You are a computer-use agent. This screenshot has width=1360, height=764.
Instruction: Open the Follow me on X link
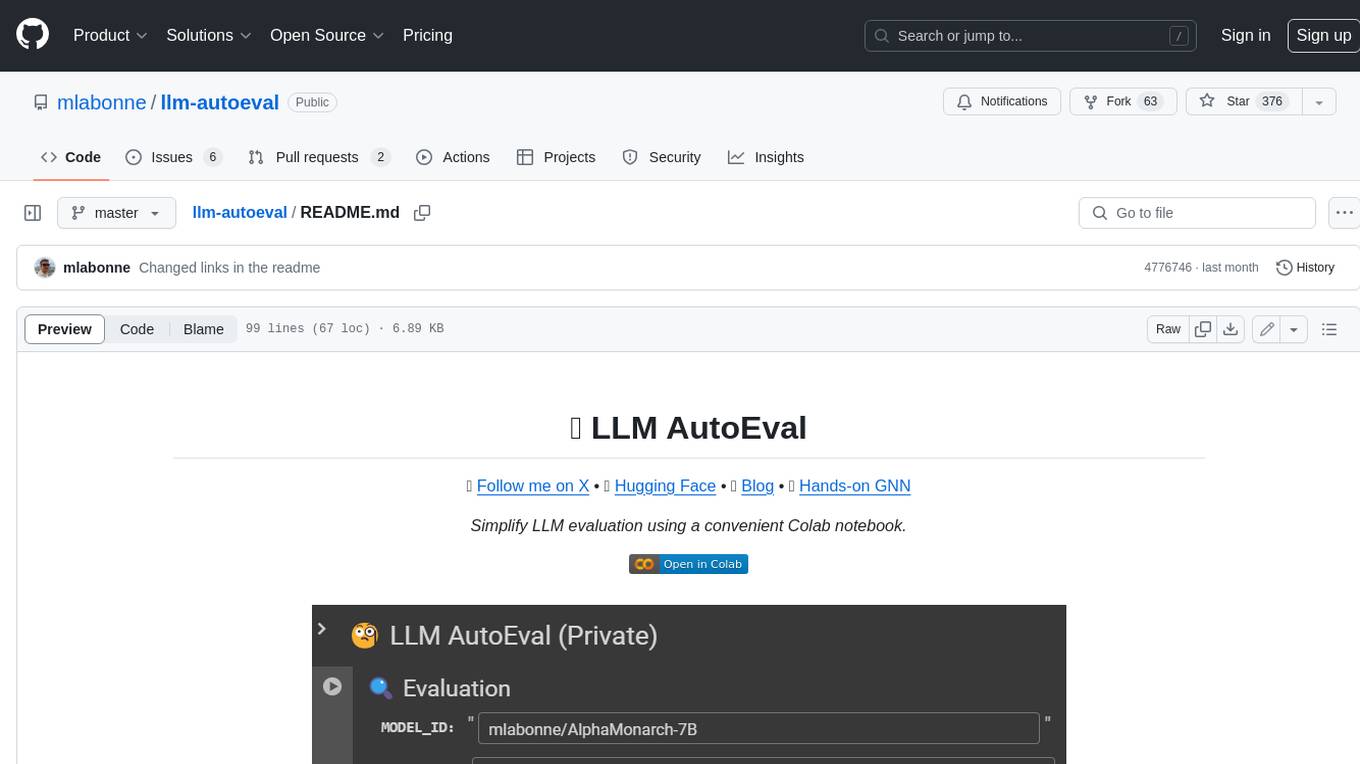click(533, 486)
